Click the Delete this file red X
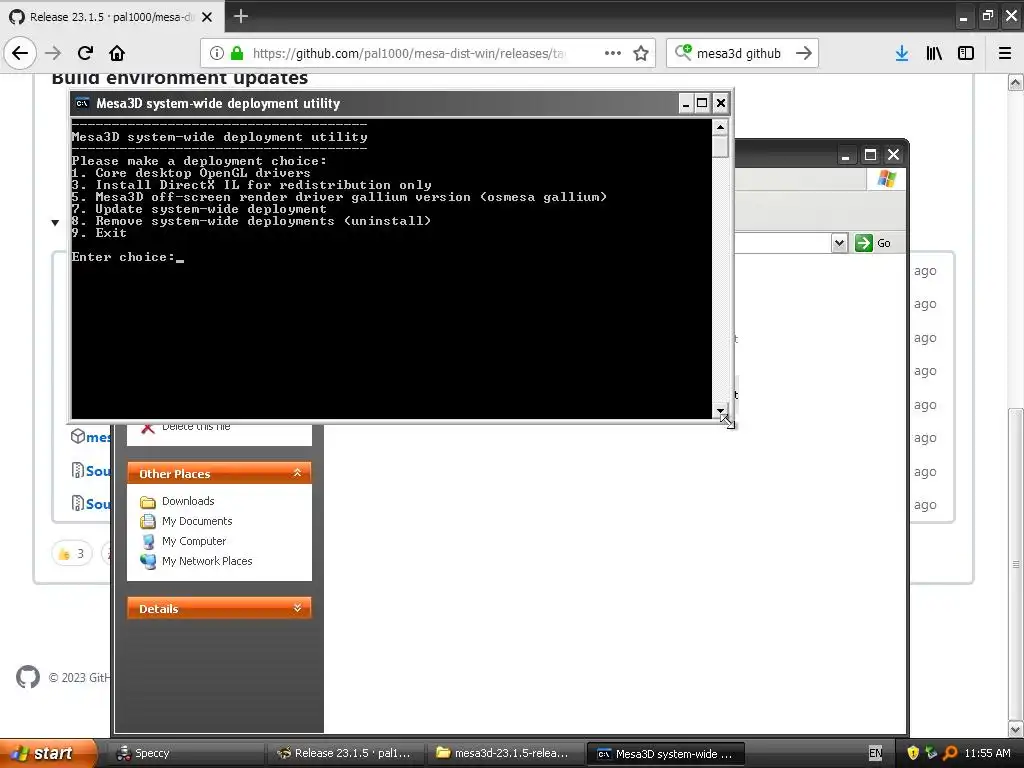1024x768 pixels. click(148, 428)
